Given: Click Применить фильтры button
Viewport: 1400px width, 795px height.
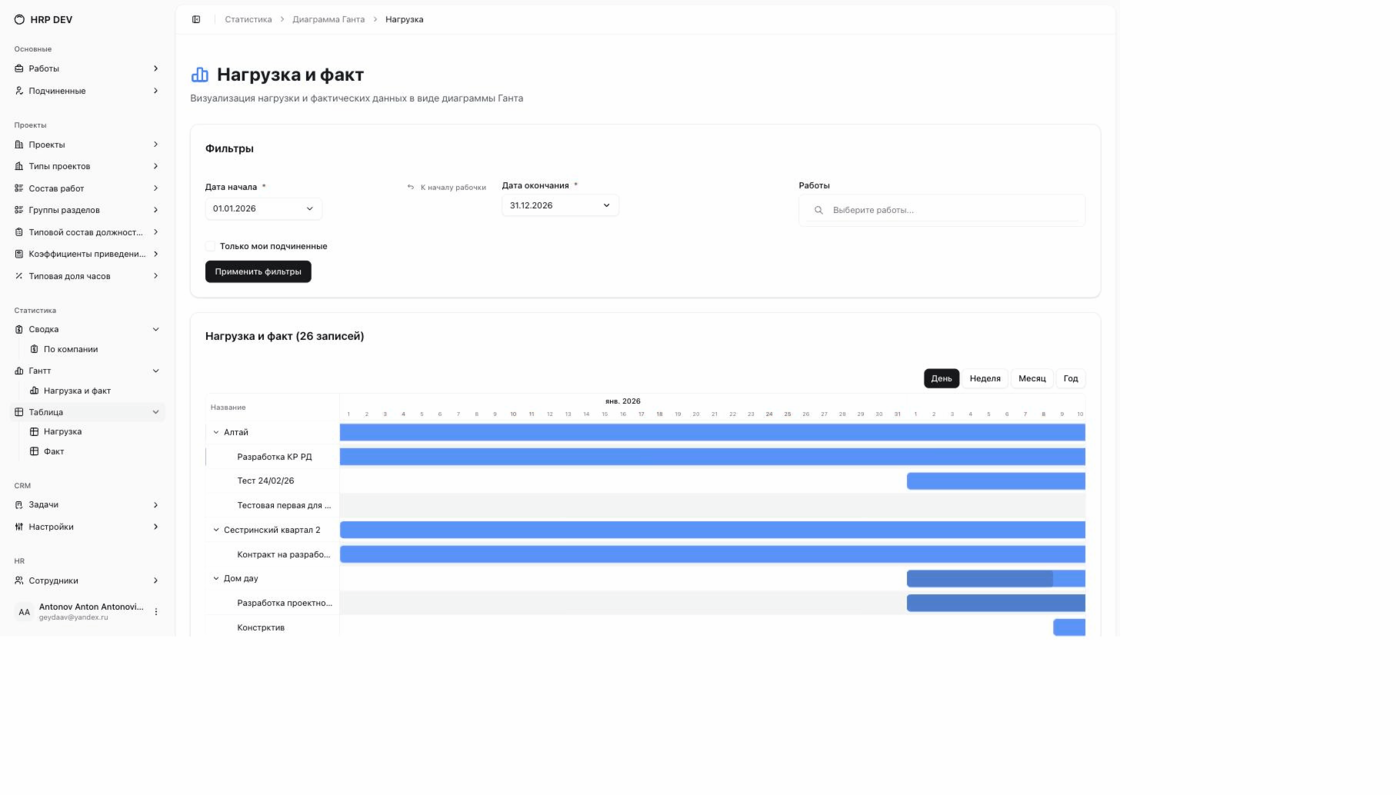Looking at the screenshot, I should coord(258,272).
